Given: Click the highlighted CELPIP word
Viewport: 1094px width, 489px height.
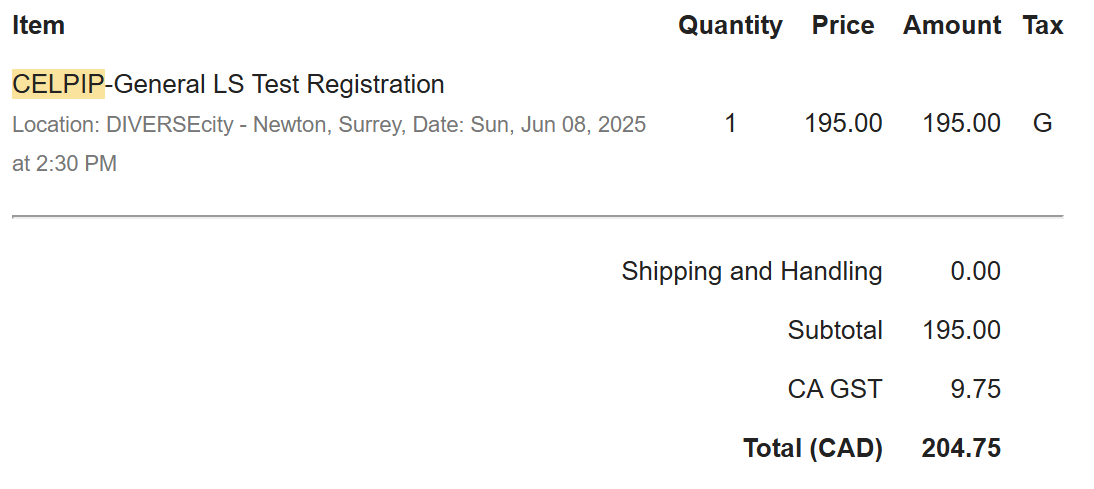Looking at the screenshot, I should tap(58, 84).
